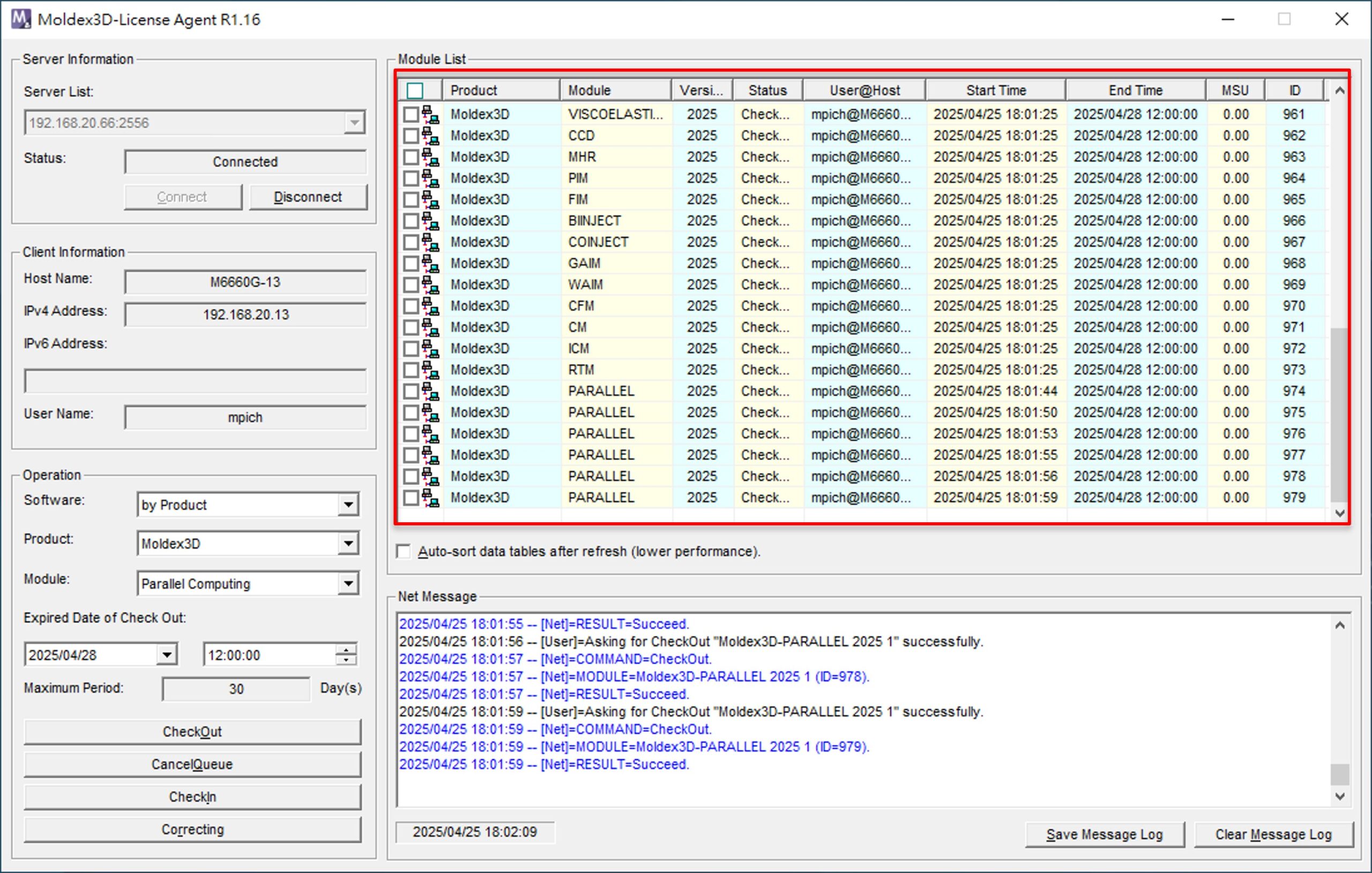The height and width of the screenshot is (873, 1372).
Task: Click the network icon in the FIM row
Action: pos(431,199)
